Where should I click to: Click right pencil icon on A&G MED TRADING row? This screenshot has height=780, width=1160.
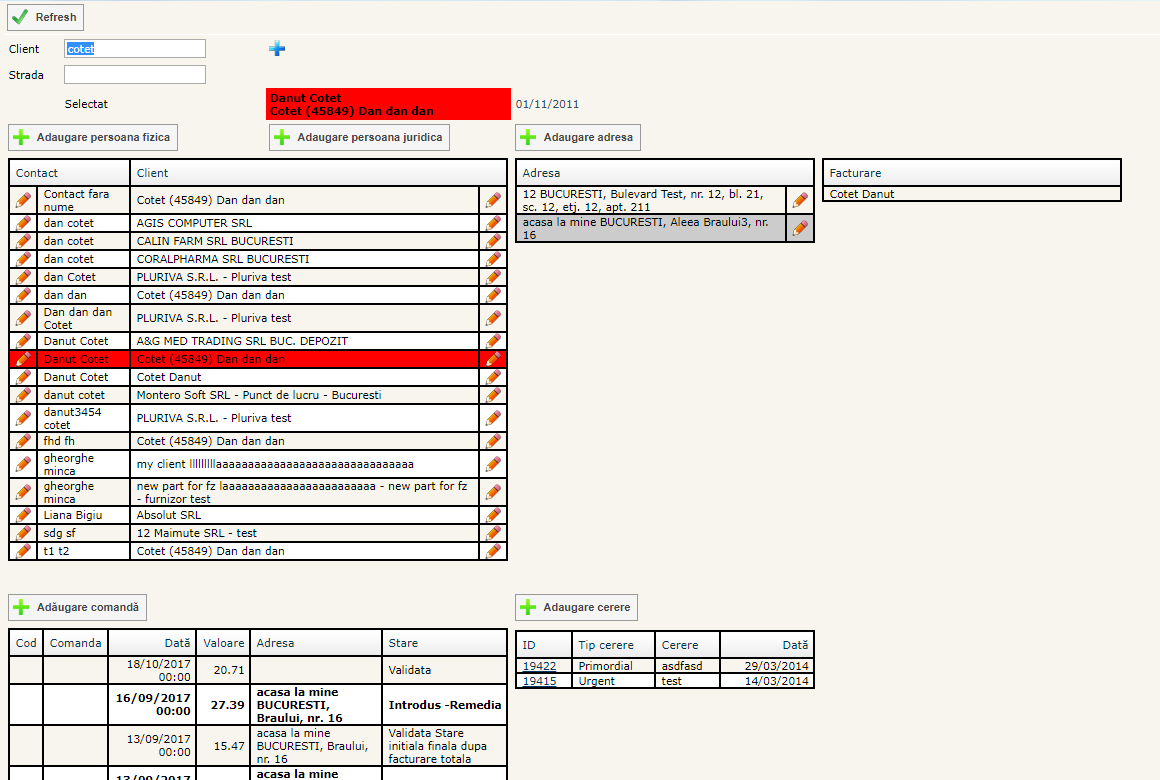coord(493,341)
